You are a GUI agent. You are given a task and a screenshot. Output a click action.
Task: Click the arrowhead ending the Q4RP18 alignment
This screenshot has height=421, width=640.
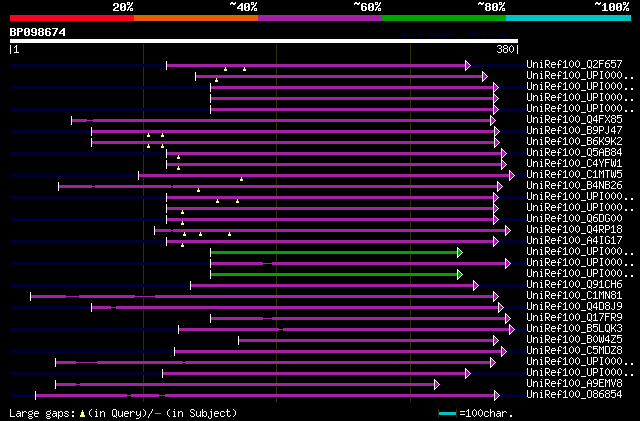click(x=508, y=231)
